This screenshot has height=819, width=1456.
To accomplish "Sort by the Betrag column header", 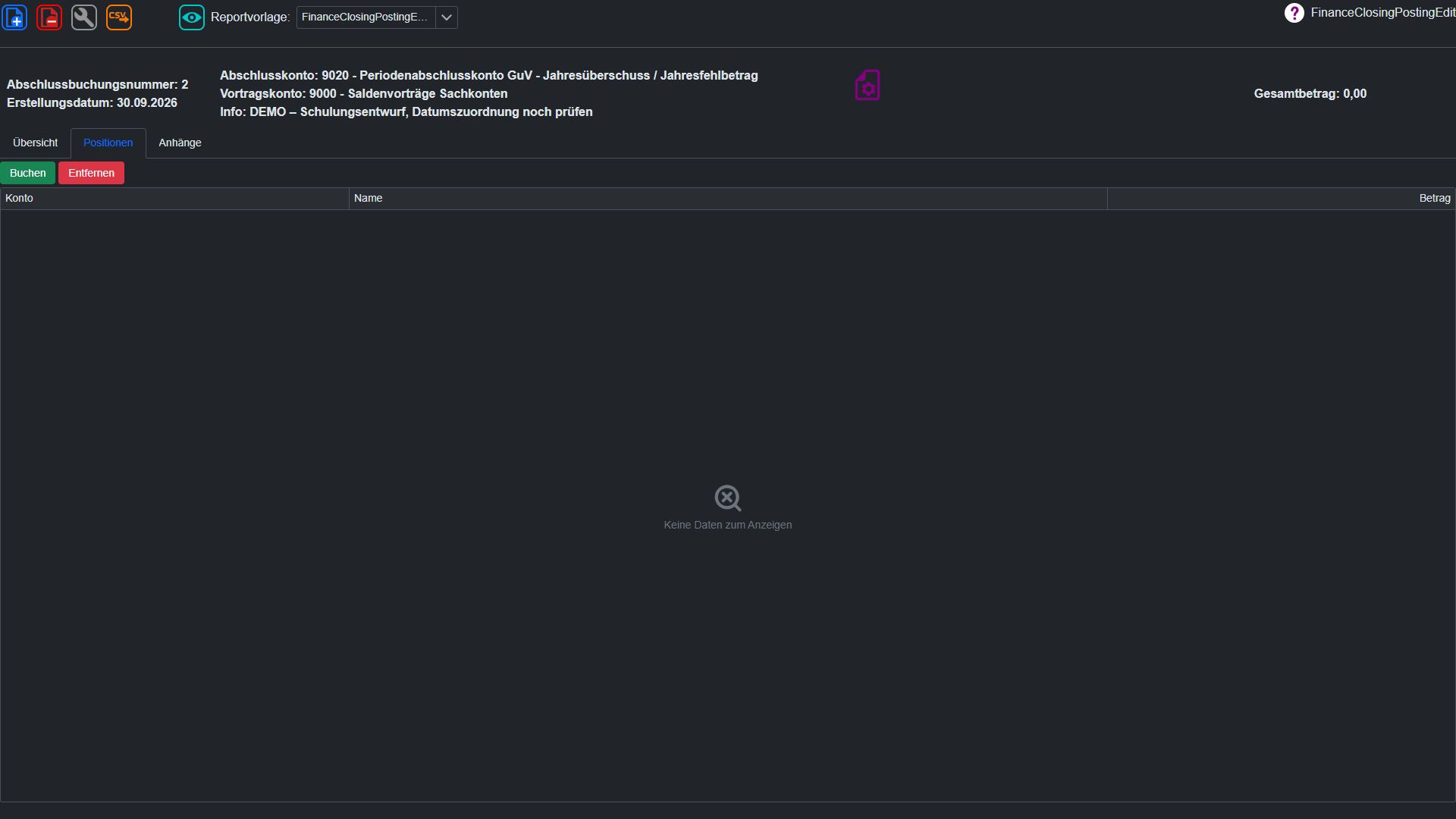I will 1281,198.
